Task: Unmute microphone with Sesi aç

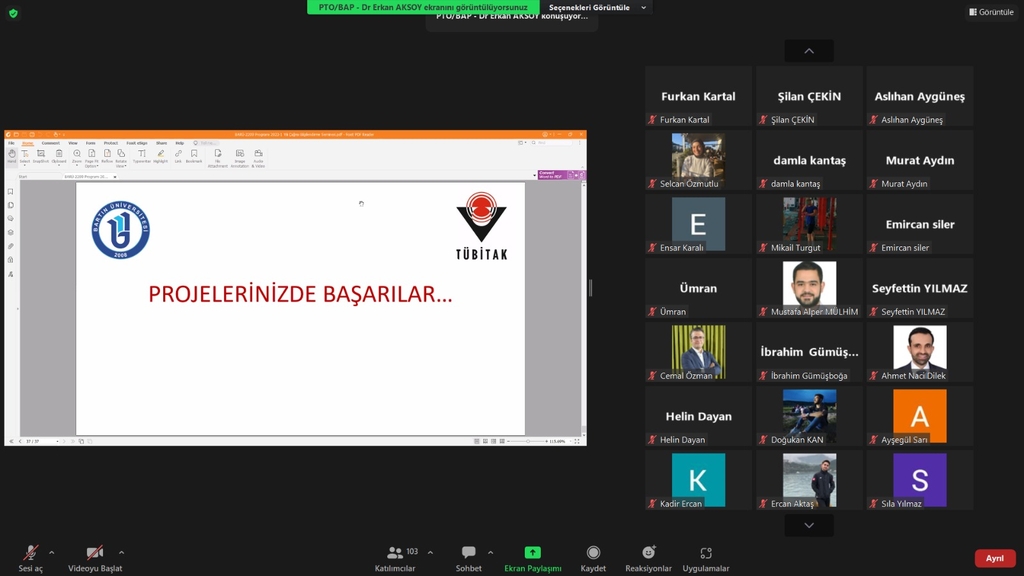Action: [30, 557]
